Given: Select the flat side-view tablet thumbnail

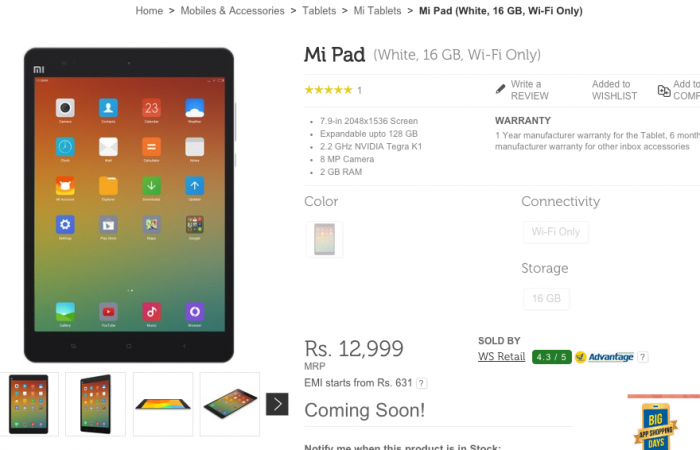Looking at the screenshot, I should [163, 404].
